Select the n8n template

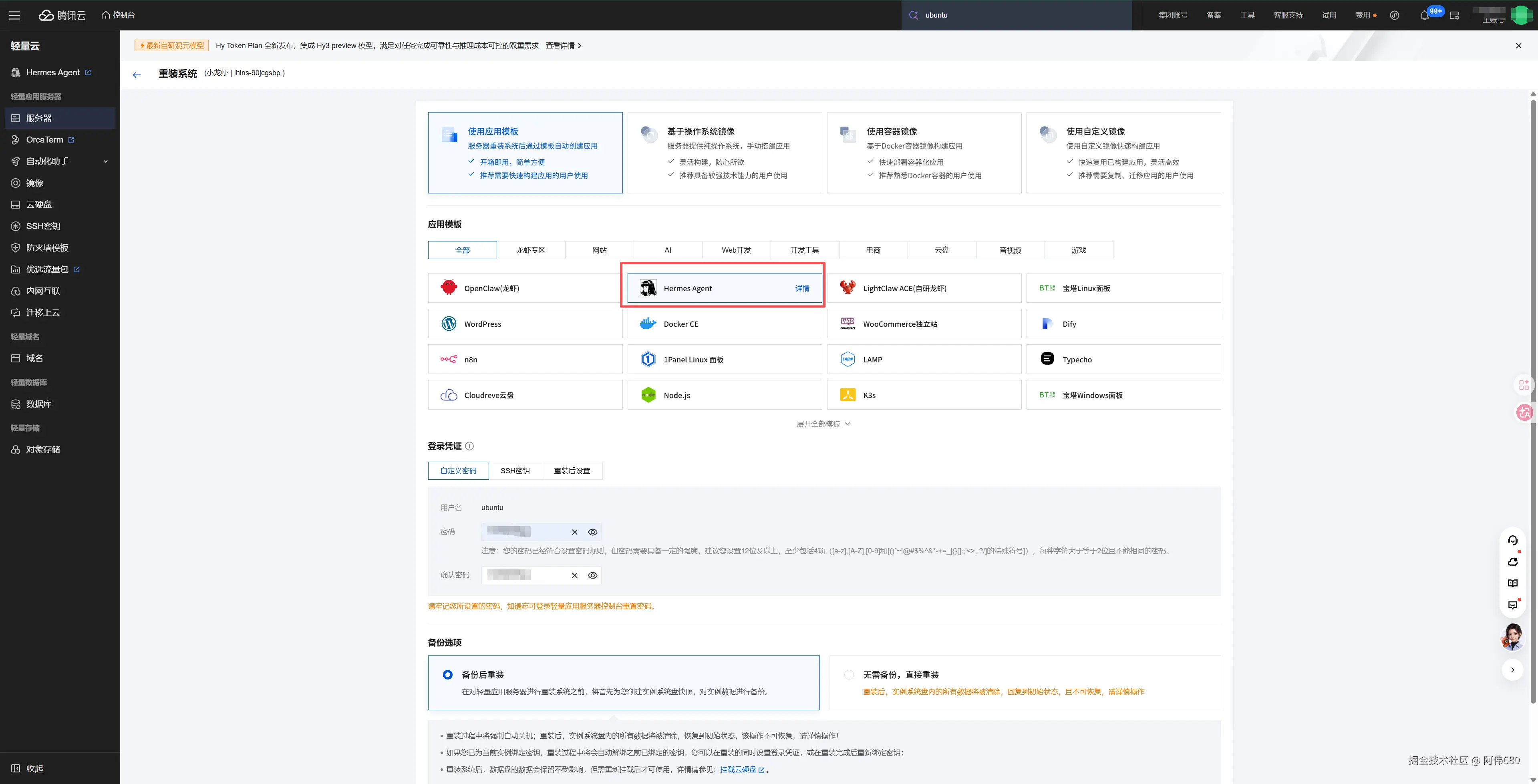pyautogui.click(x=525, y=360)
